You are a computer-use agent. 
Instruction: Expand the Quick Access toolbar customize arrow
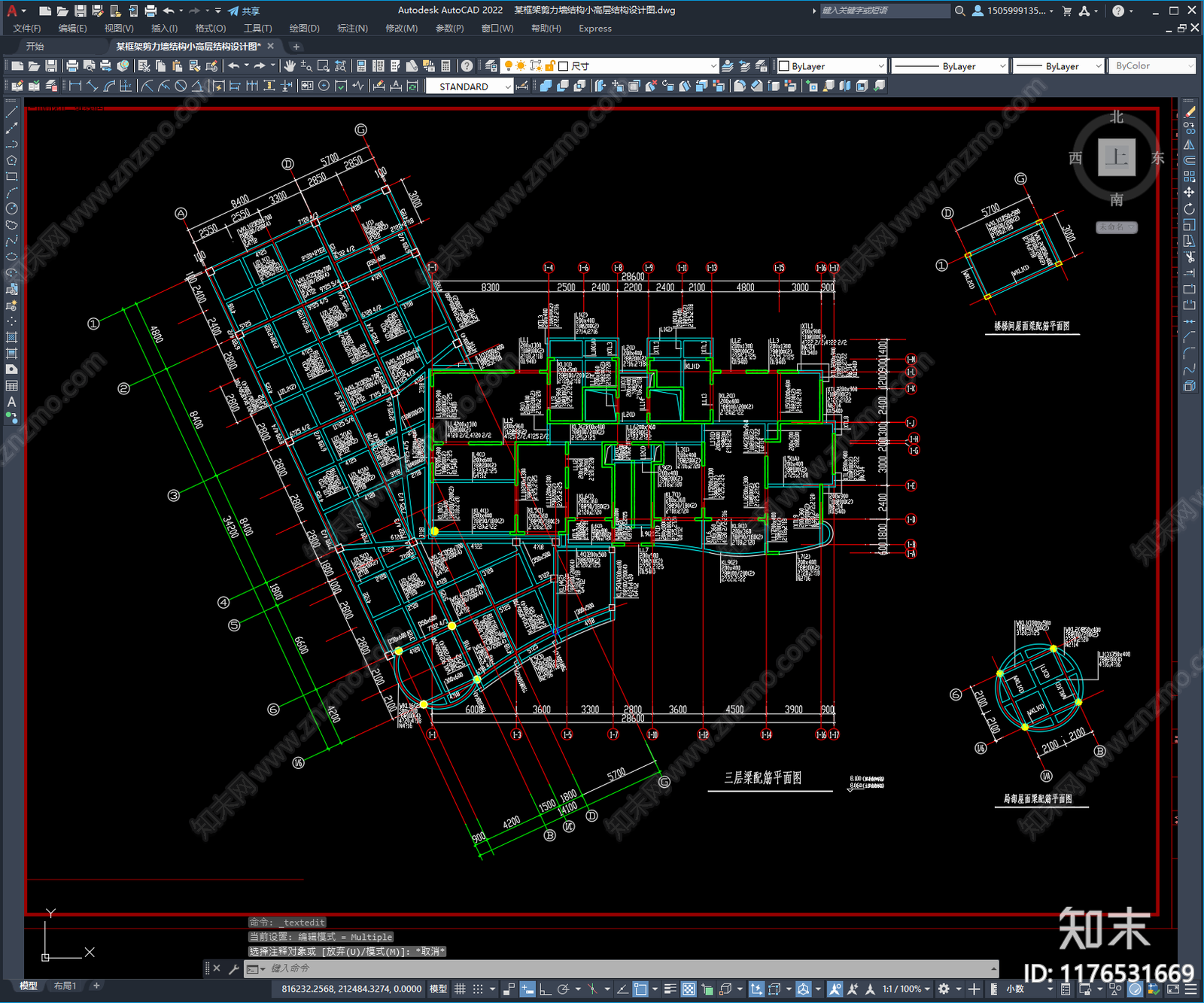218,11
